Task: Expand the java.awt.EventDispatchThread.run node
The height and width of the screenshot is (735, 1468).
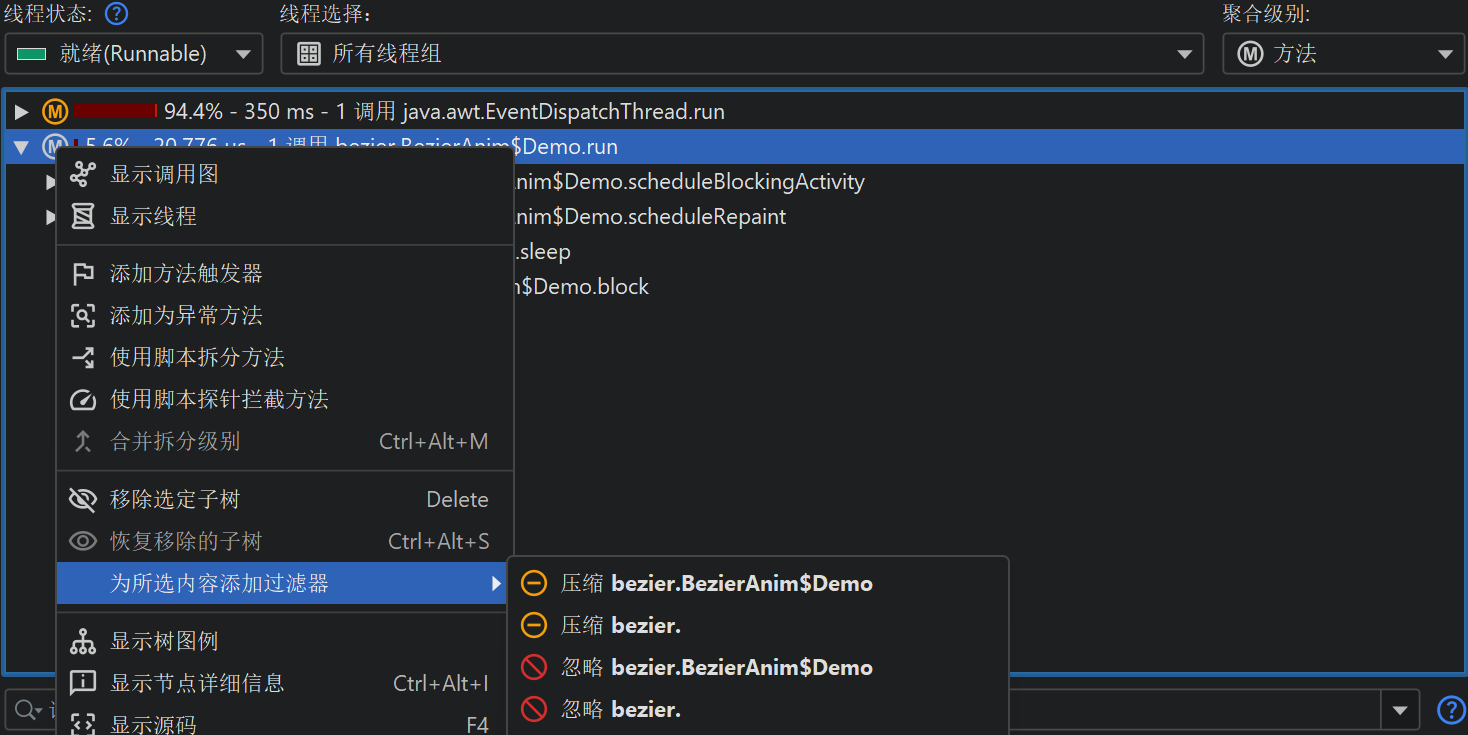Action: tap(22, 112)
